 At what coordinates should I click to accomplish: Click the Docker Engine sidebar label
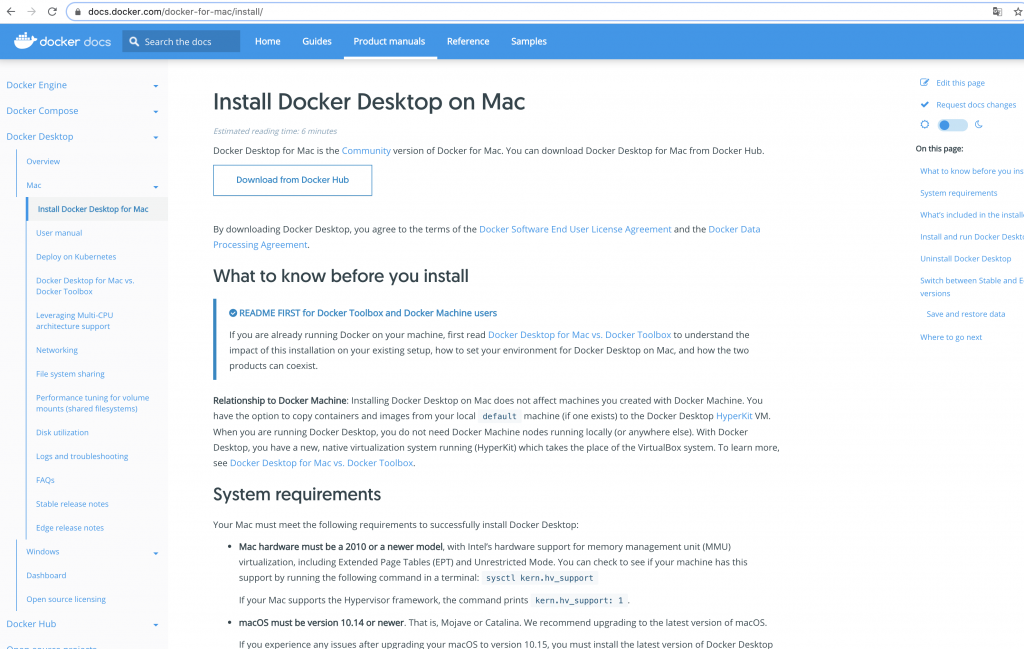[37, 85]
